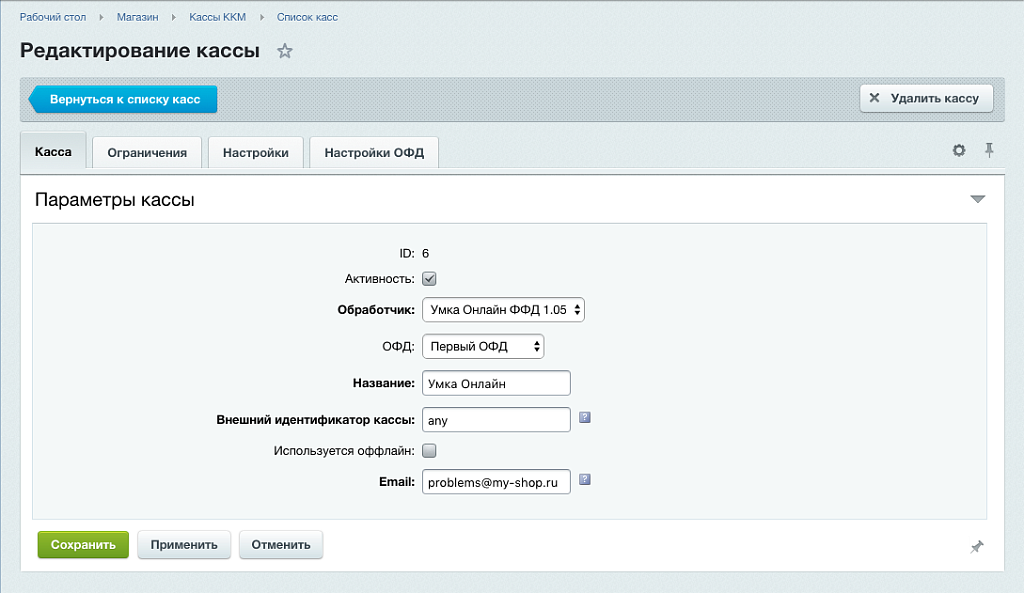Switch to the Настройки tab

(256, 153)
